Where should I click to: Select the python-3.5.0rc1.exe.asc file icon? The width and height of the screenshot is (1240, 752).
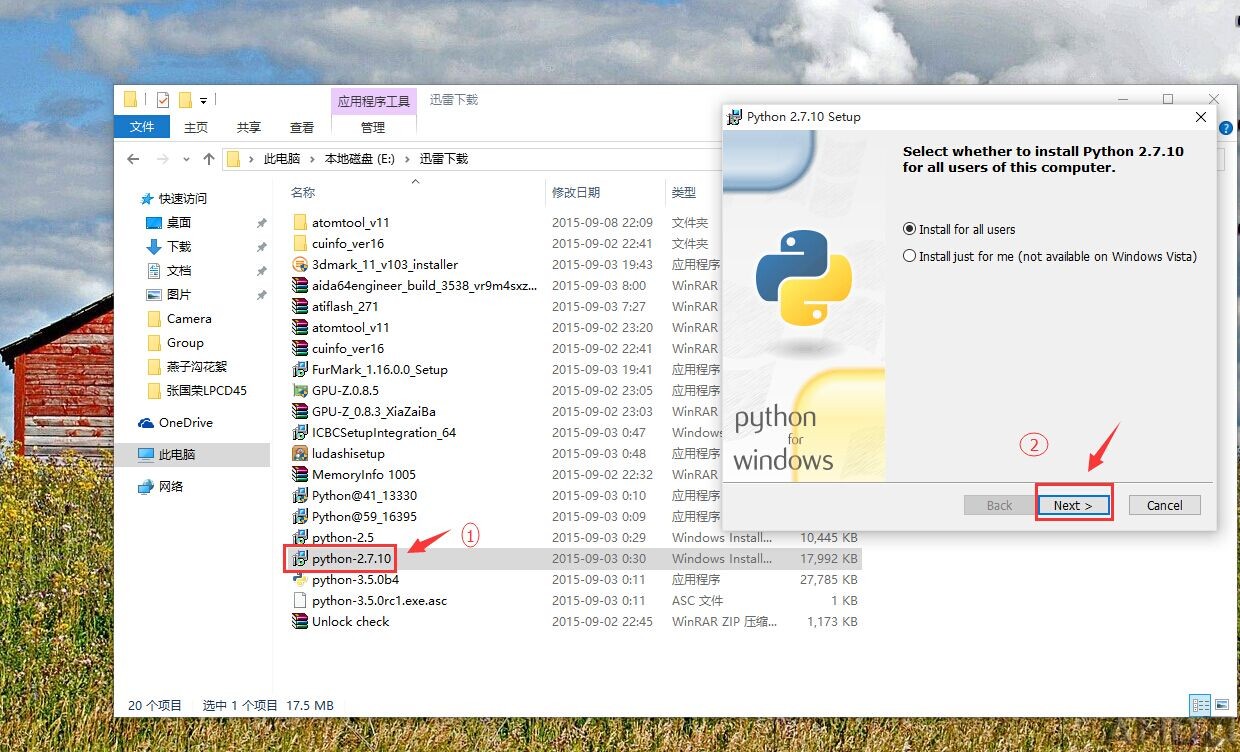point(300,600)
